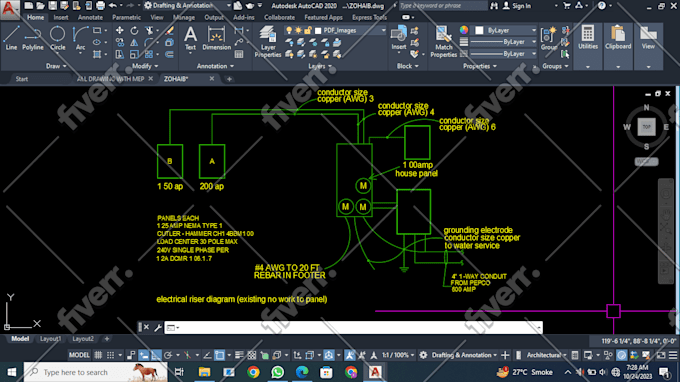Expand the Modify panel
The width and height of the screenshot is (680, 382).
pos(145,66)
